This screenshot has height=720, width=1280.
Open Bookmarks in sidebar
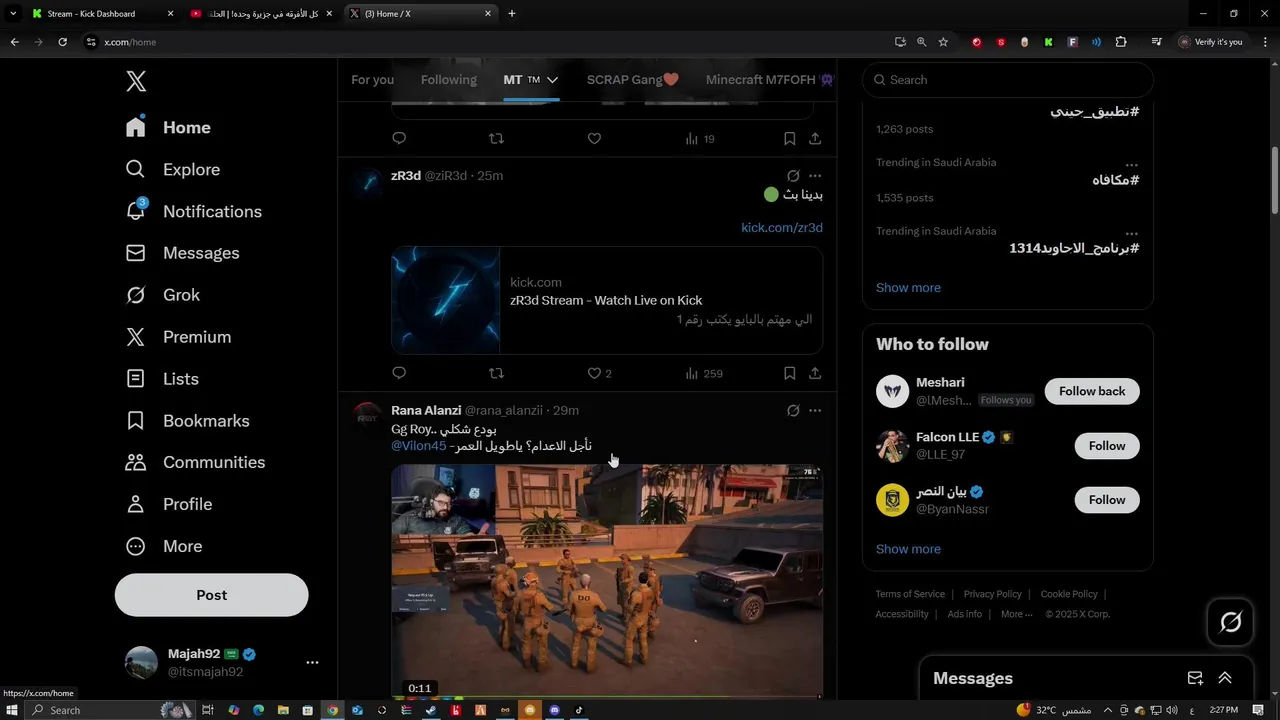point(187,422)
